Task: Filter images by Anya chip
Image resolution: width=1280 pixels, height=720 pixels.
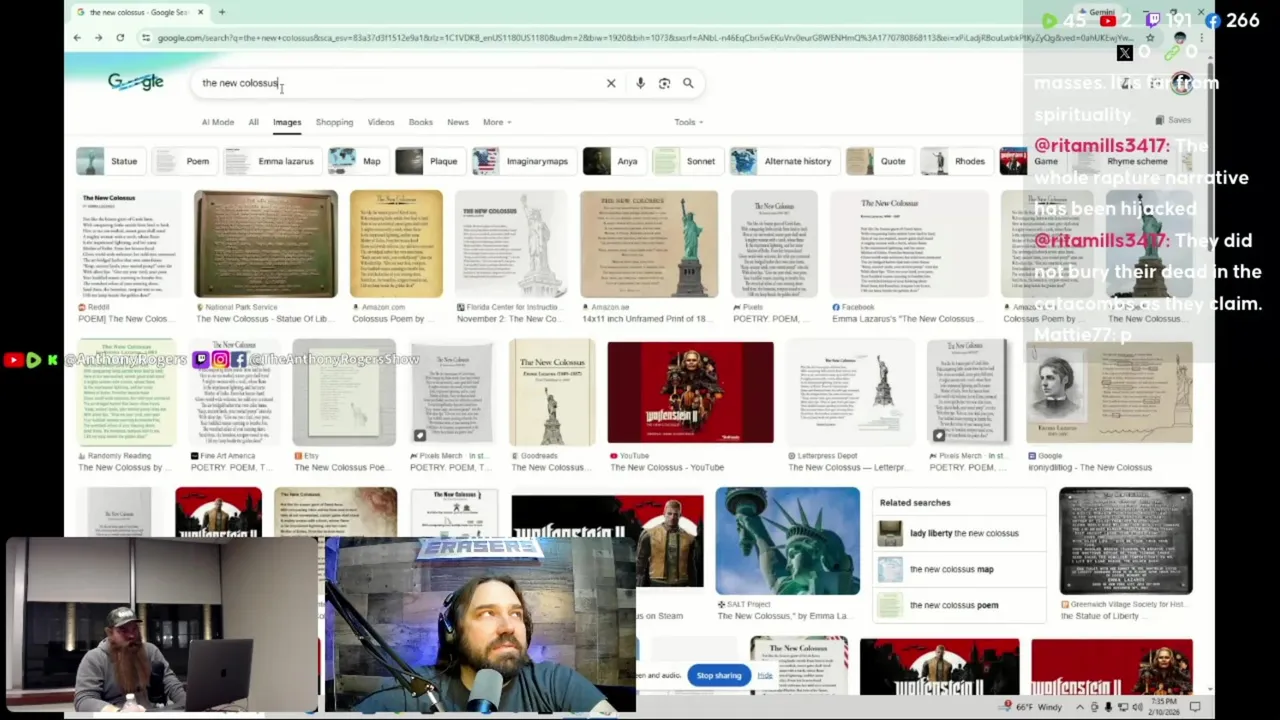Action: [x=613, y=161]
